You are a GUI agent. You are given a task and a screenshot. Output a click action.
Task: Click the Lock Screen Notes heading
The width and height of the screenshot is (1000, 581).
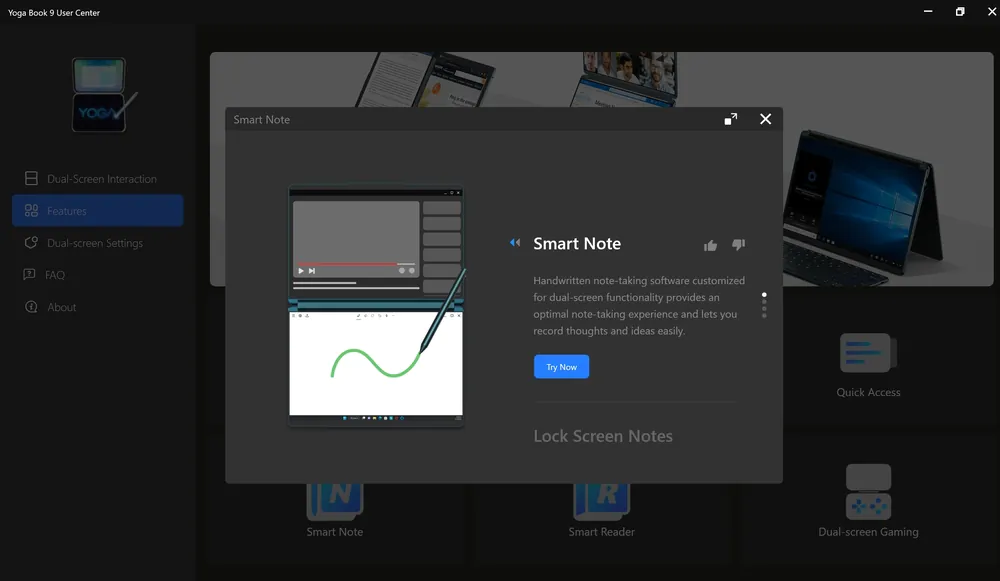[603, 436]
